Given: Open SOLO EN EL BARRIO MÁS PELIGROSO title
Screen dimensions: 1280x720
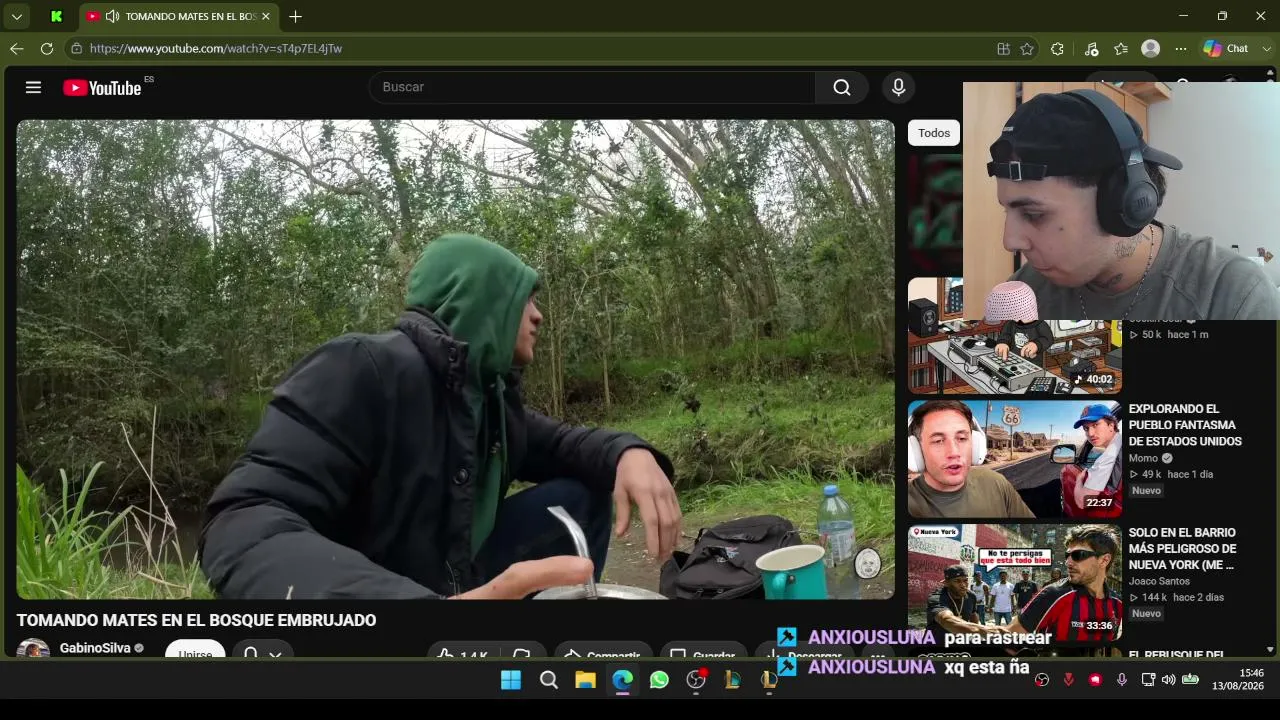Looking at the screenshot, I should 1183,549.
